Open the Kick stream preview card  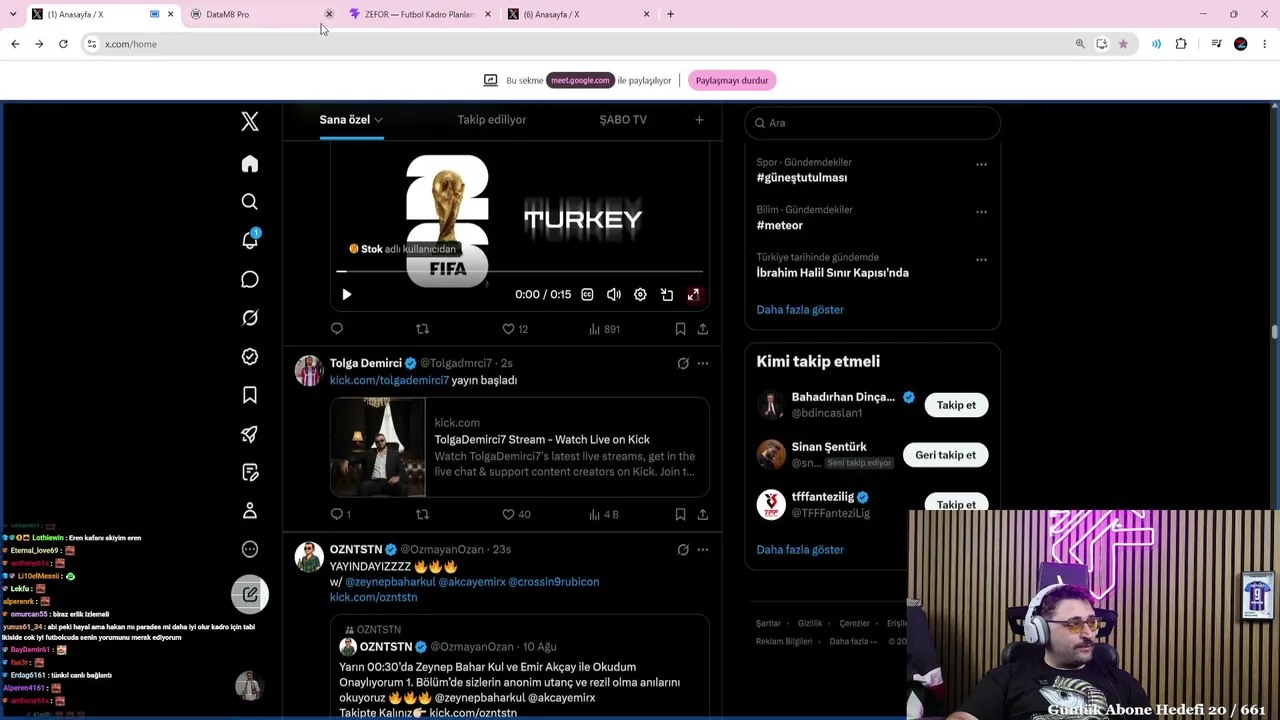coord(520,447)
